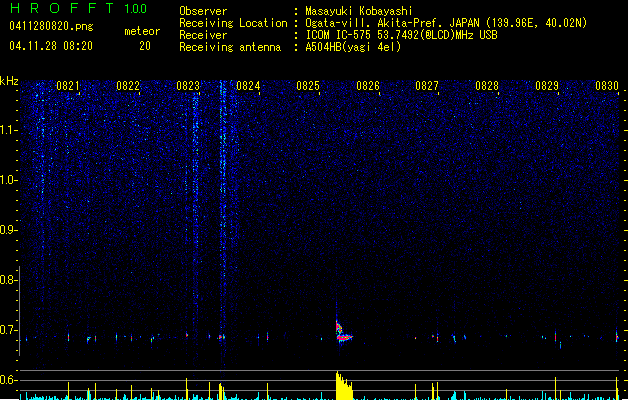Viewport: 629px width, 400px height.
Task: Click the 1.0 kHz axis label
Action: 8,180
